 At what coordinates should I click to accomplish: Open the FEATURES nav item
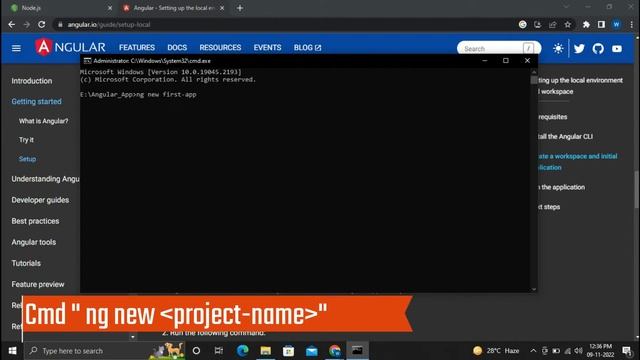click(x=137, y=48)
